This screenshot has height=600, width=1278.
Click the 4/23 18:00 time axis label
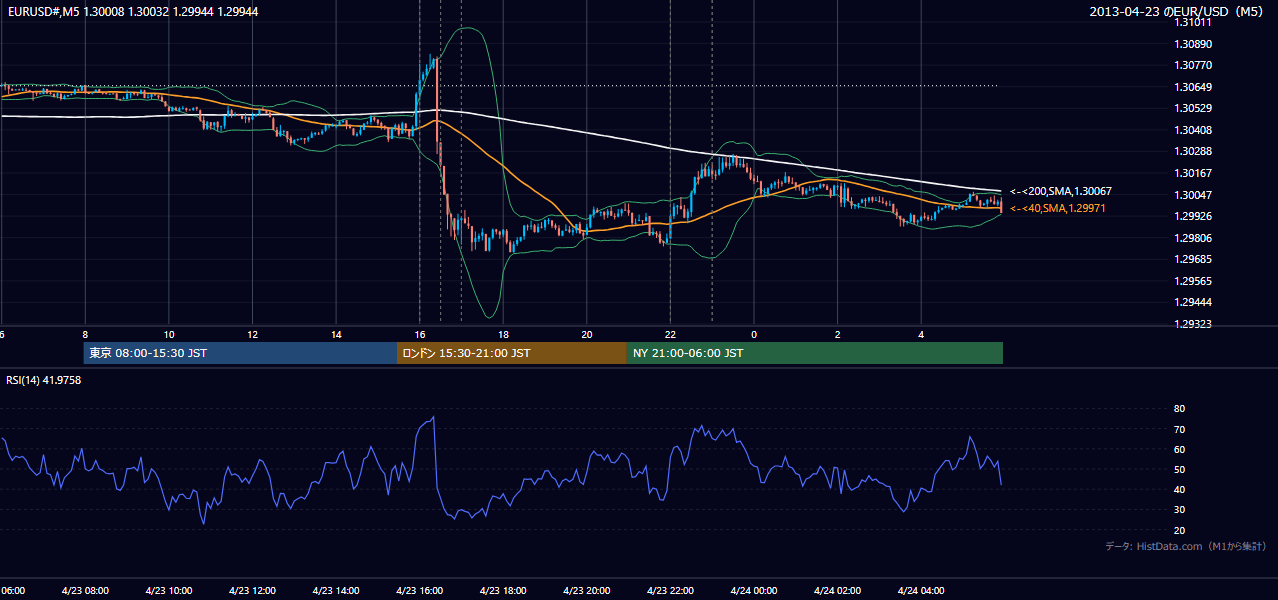click(503, 590)
